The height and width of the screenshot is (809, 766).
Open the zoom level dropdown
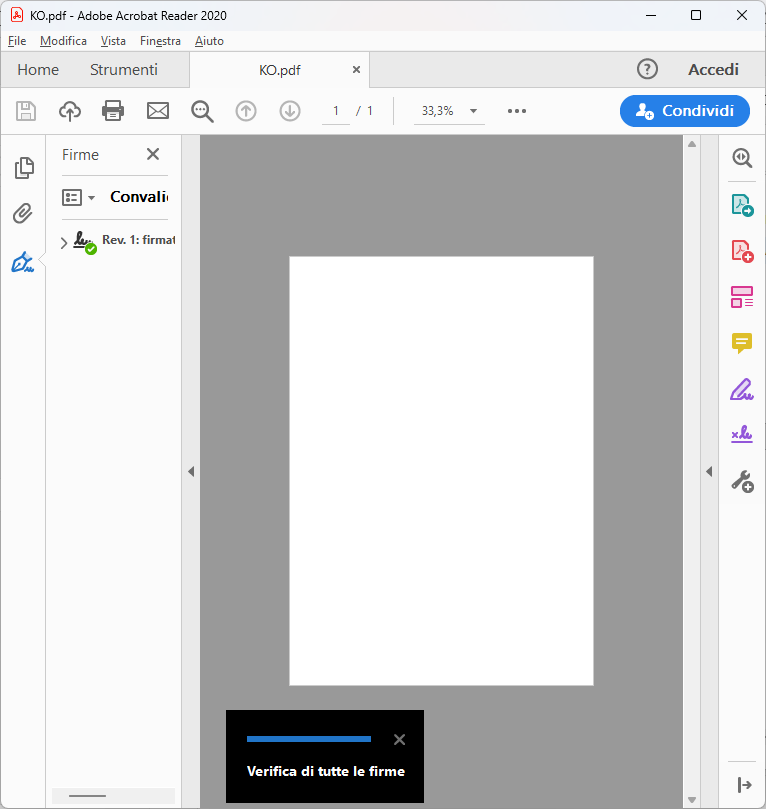click(x=473, y=111)
